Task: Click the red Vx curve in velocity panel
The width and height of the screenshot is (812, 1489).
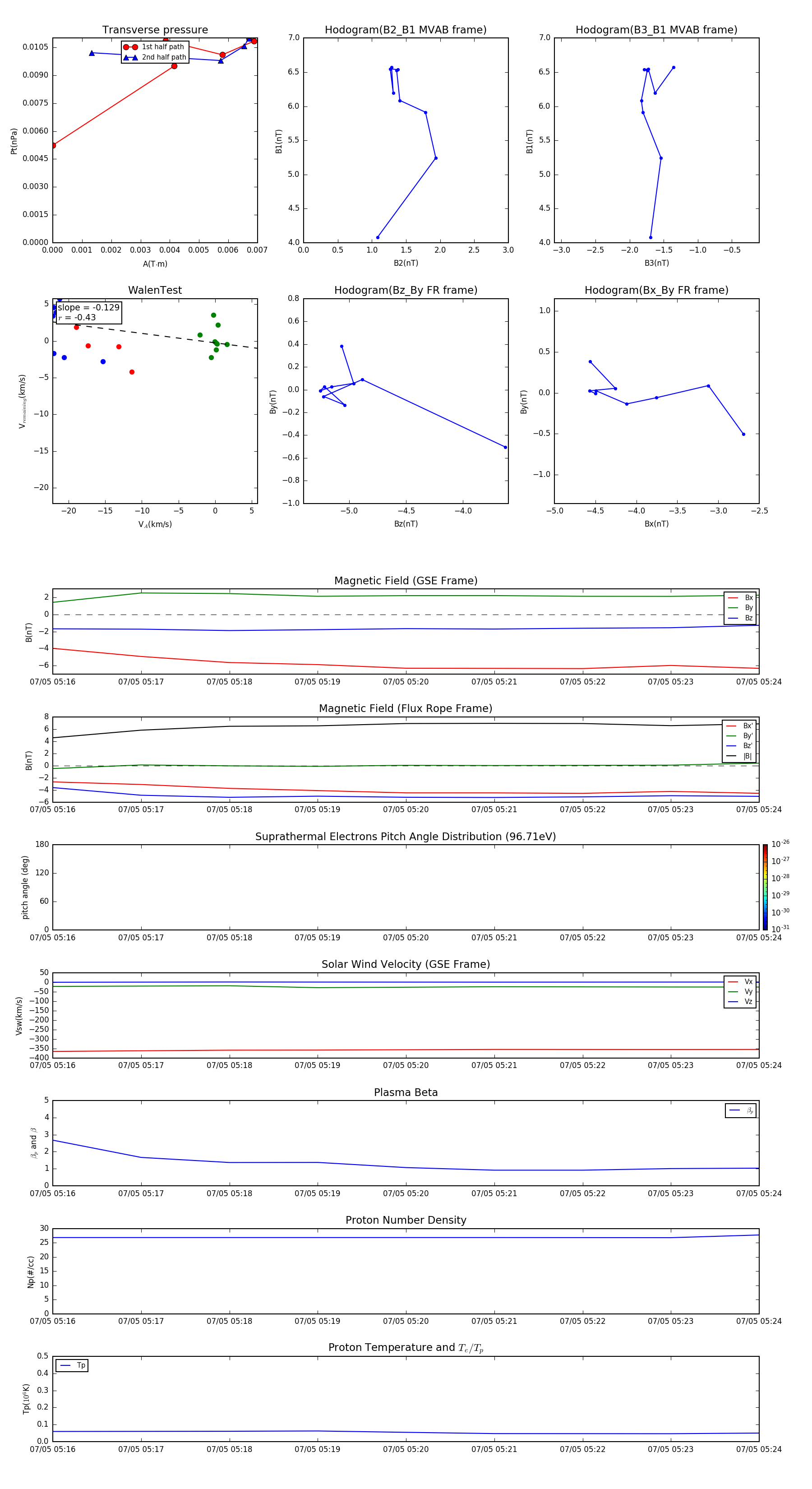Action: click(x=406, y=1050)
